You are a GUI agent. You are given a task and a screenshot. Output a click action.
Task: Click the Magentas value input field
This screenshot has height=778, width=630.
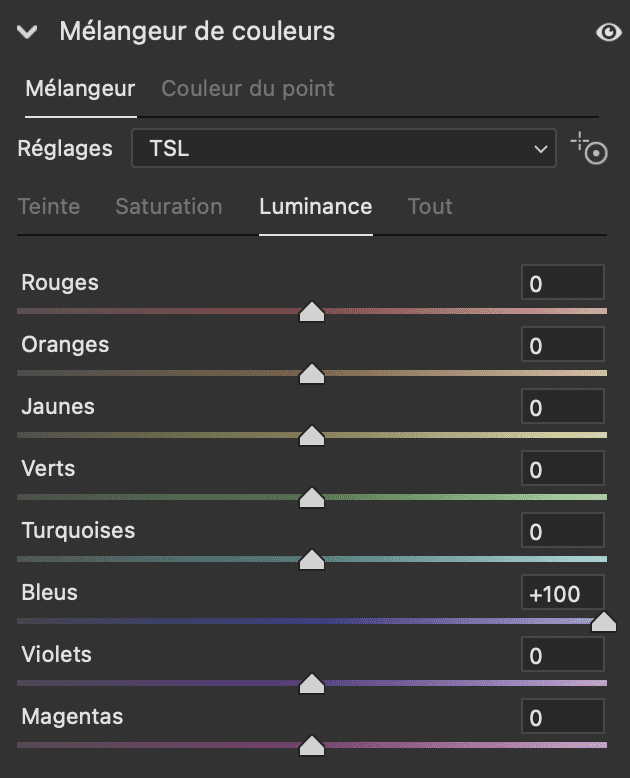tap(562, 717)
